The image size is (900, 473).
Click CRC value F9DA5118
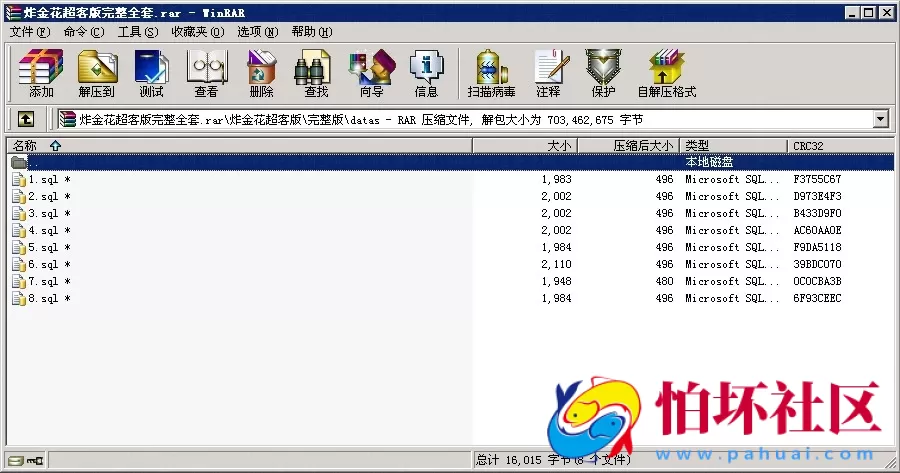click(x=817, y=247)
